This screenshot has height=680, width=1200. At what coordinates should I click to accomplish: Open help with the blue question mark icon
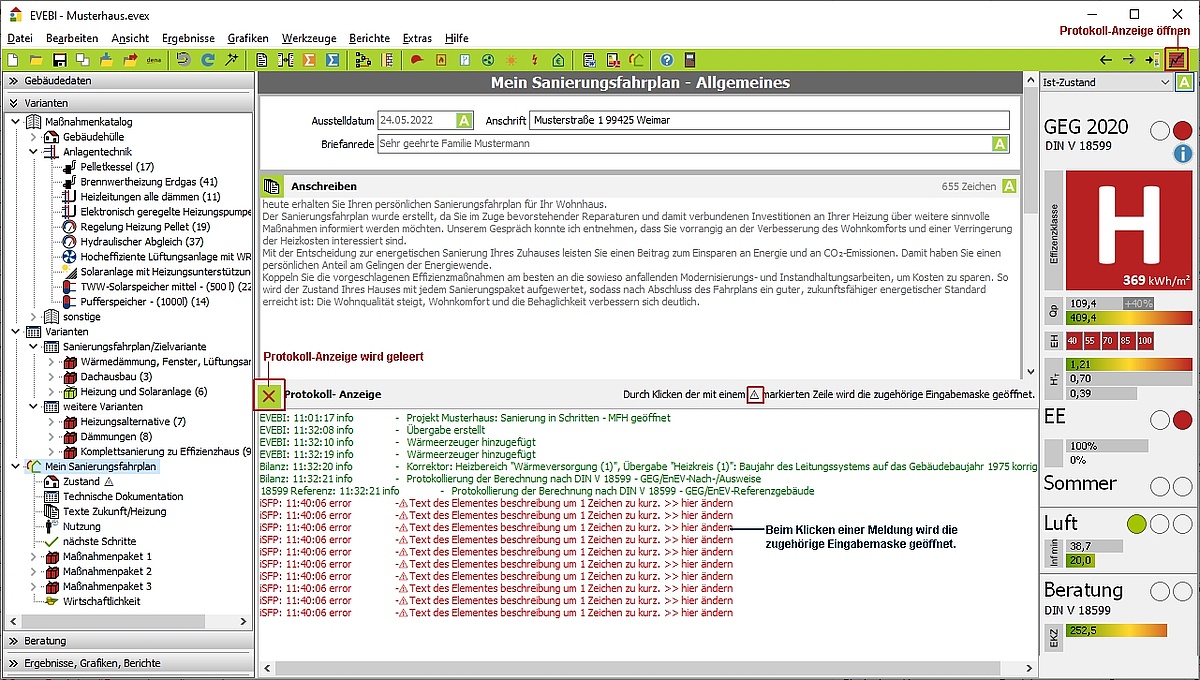[x=667, y=60]
